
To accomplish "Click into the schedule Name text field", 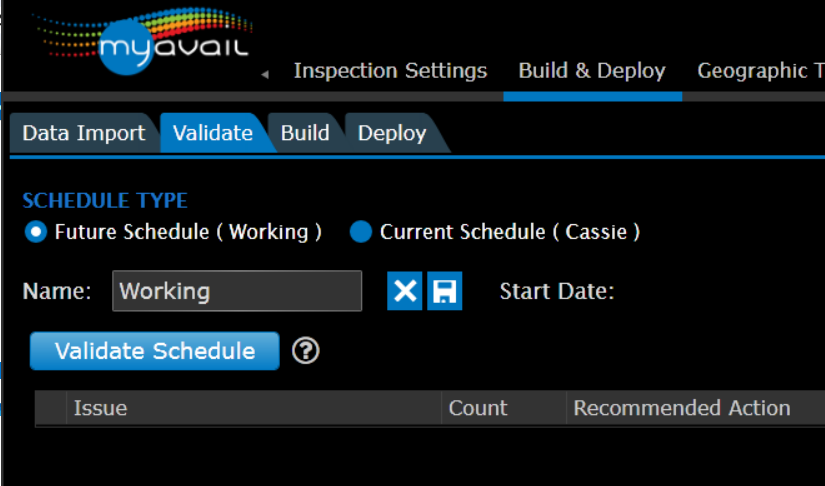I will coord(237,291).
